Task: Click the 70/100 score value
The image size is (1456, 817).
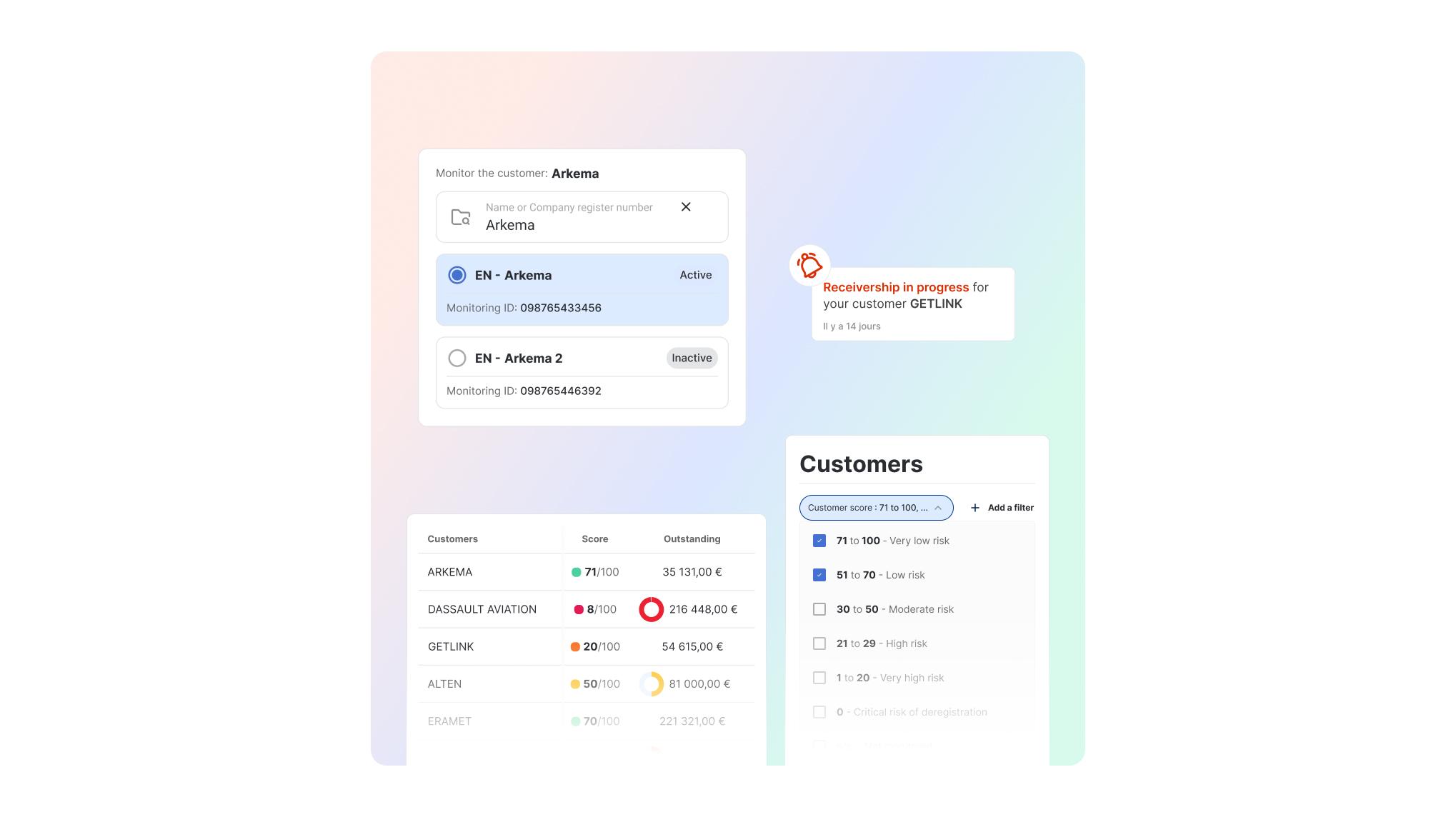Action: pyautogui.click(x=602, y=721)
